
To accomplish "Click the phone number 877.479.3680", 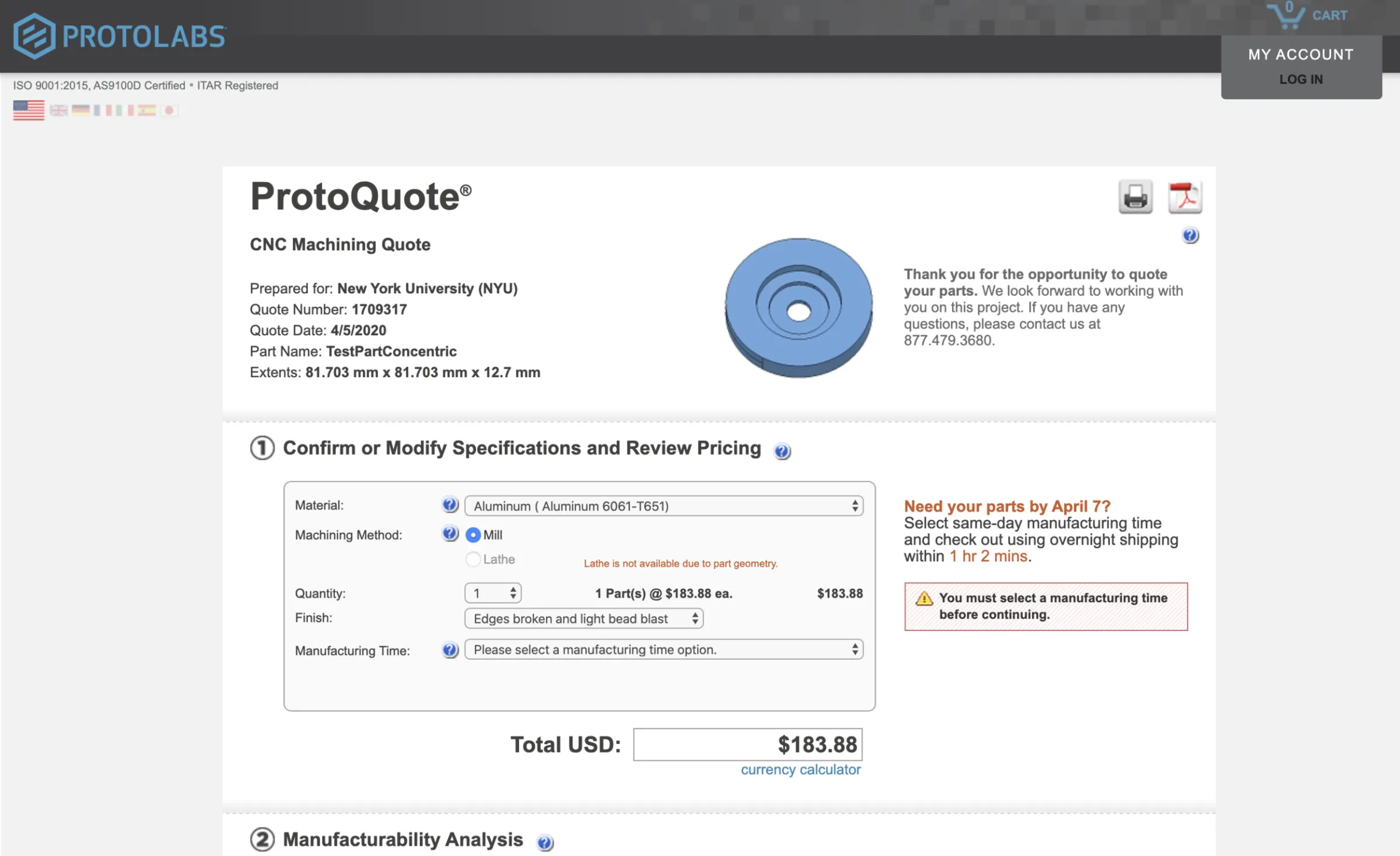I will coord(949,341).
